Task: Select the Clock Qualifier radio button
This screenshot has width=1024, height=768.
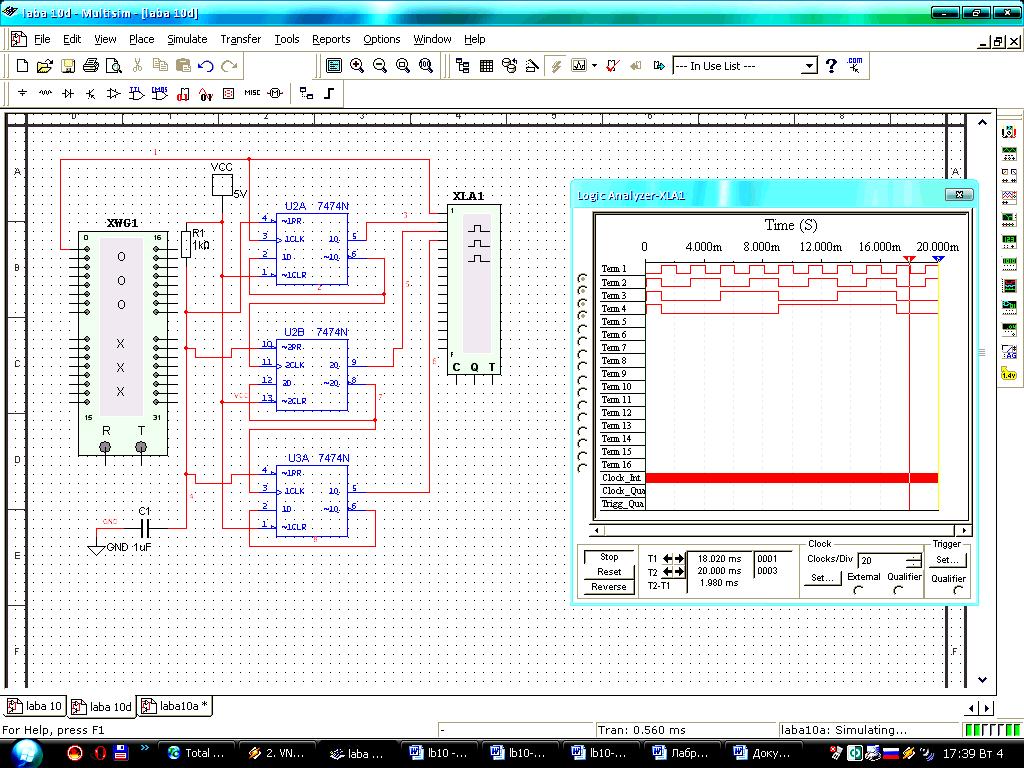Action: [x=898, y=590]
